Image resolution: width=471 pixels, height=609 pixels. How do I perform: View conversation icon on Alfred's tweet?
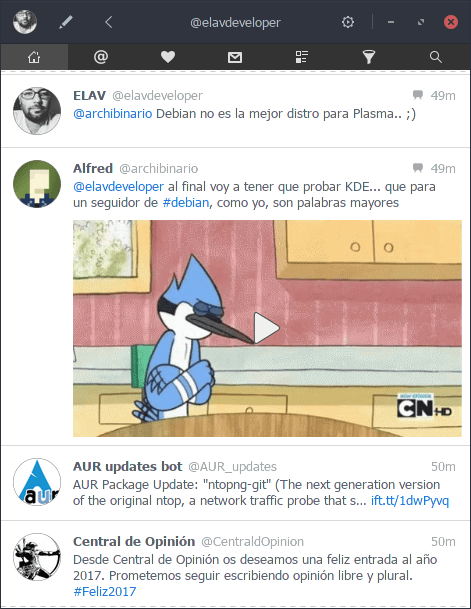point(418,168)
